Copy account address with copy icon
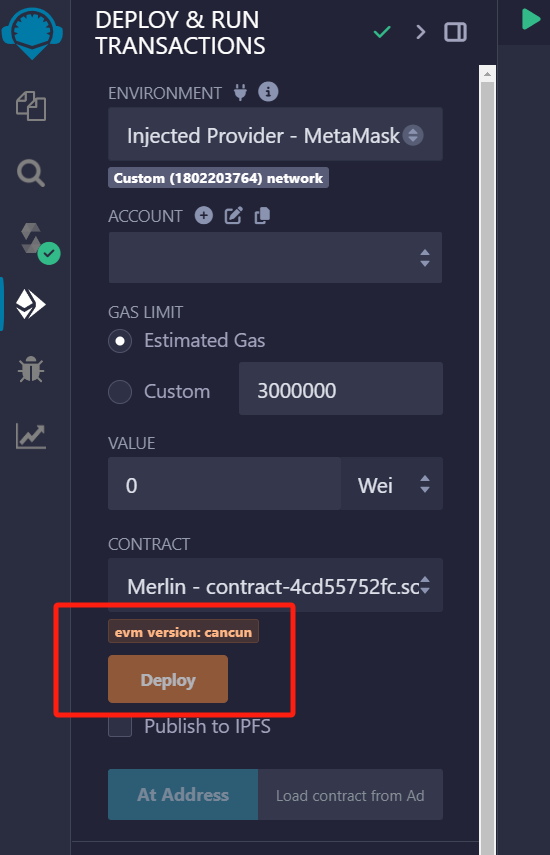 (262, 215)
